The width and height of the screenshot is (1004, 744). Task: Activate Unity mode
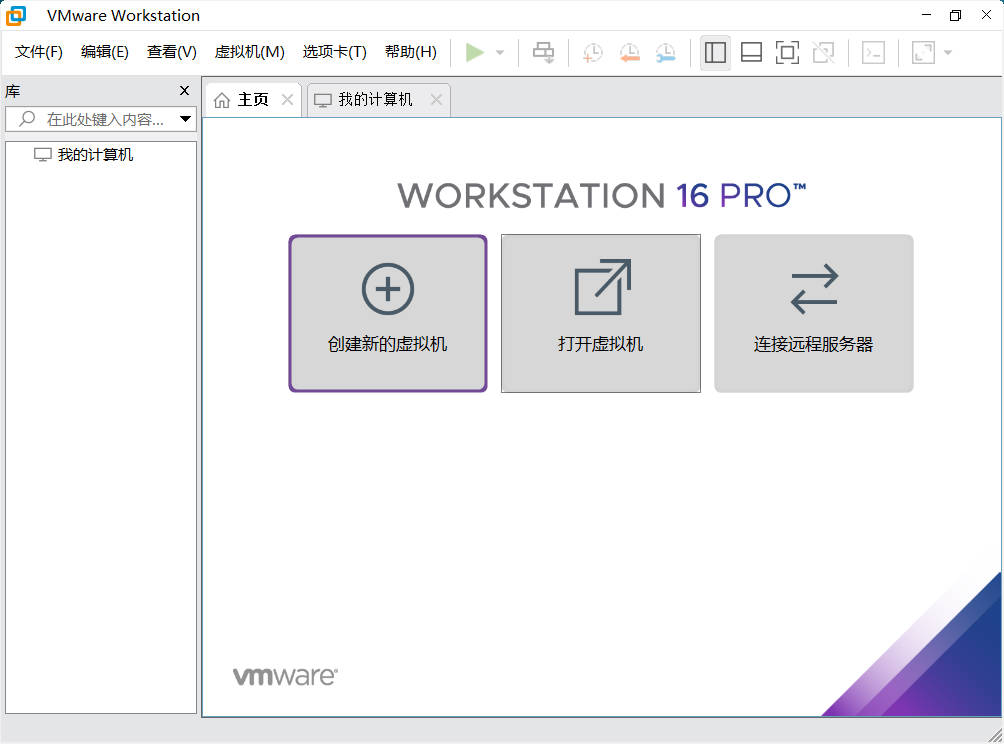823,52
